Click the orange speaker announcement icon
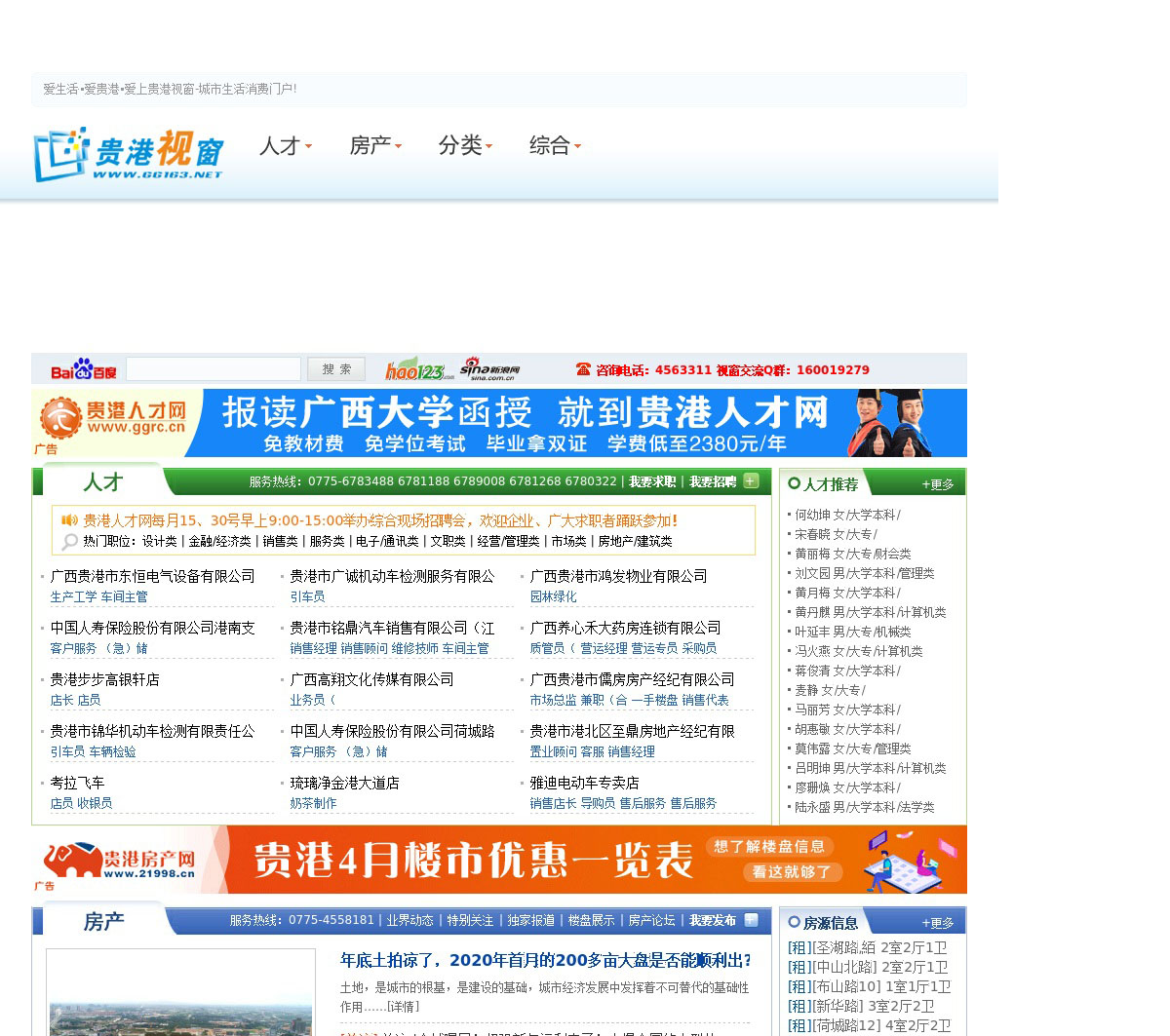 69,520
